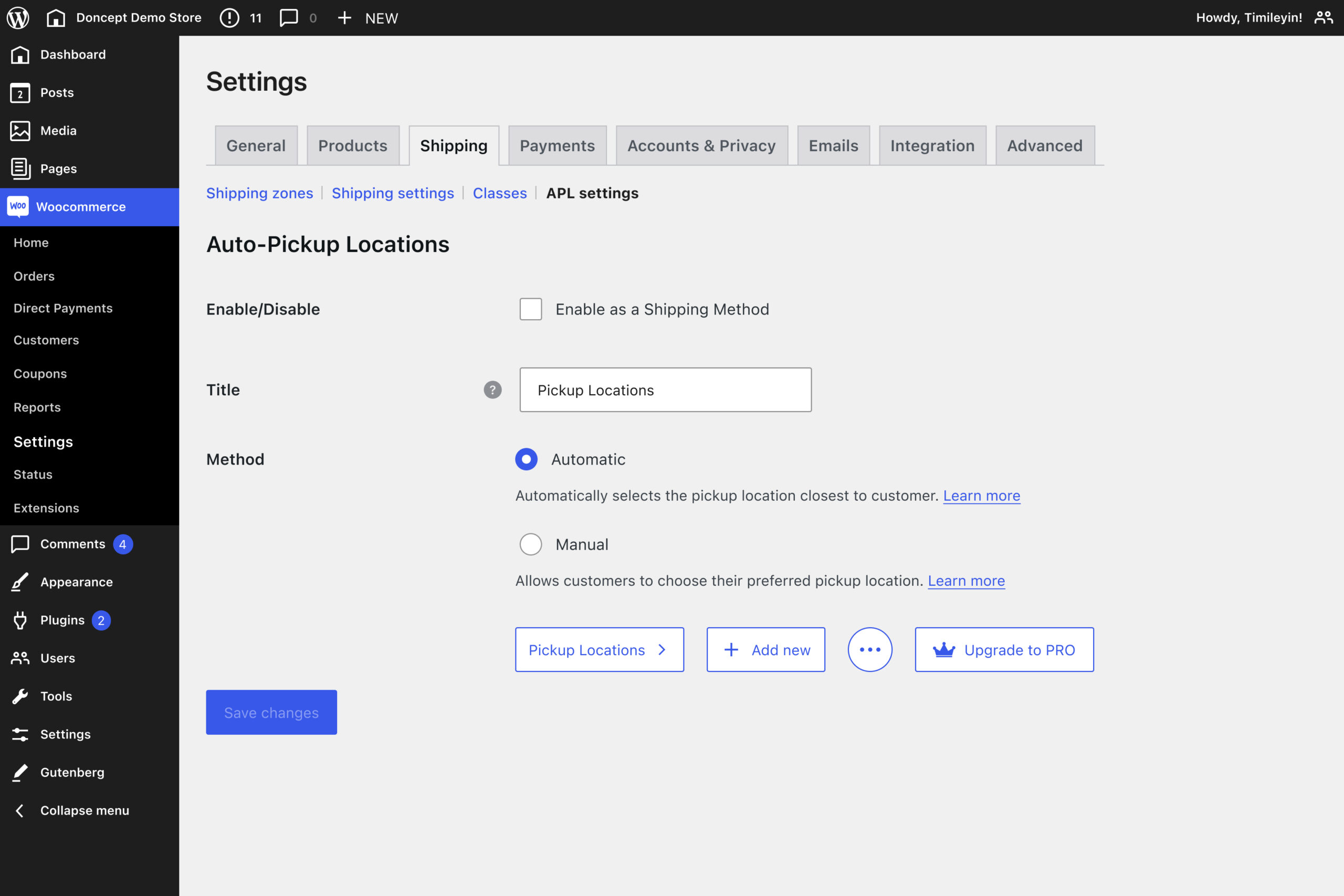Screen dimensions: 1344x896
Task: Click the Tools wrench icon in sidebar
Action: click(x=20, y=696)
